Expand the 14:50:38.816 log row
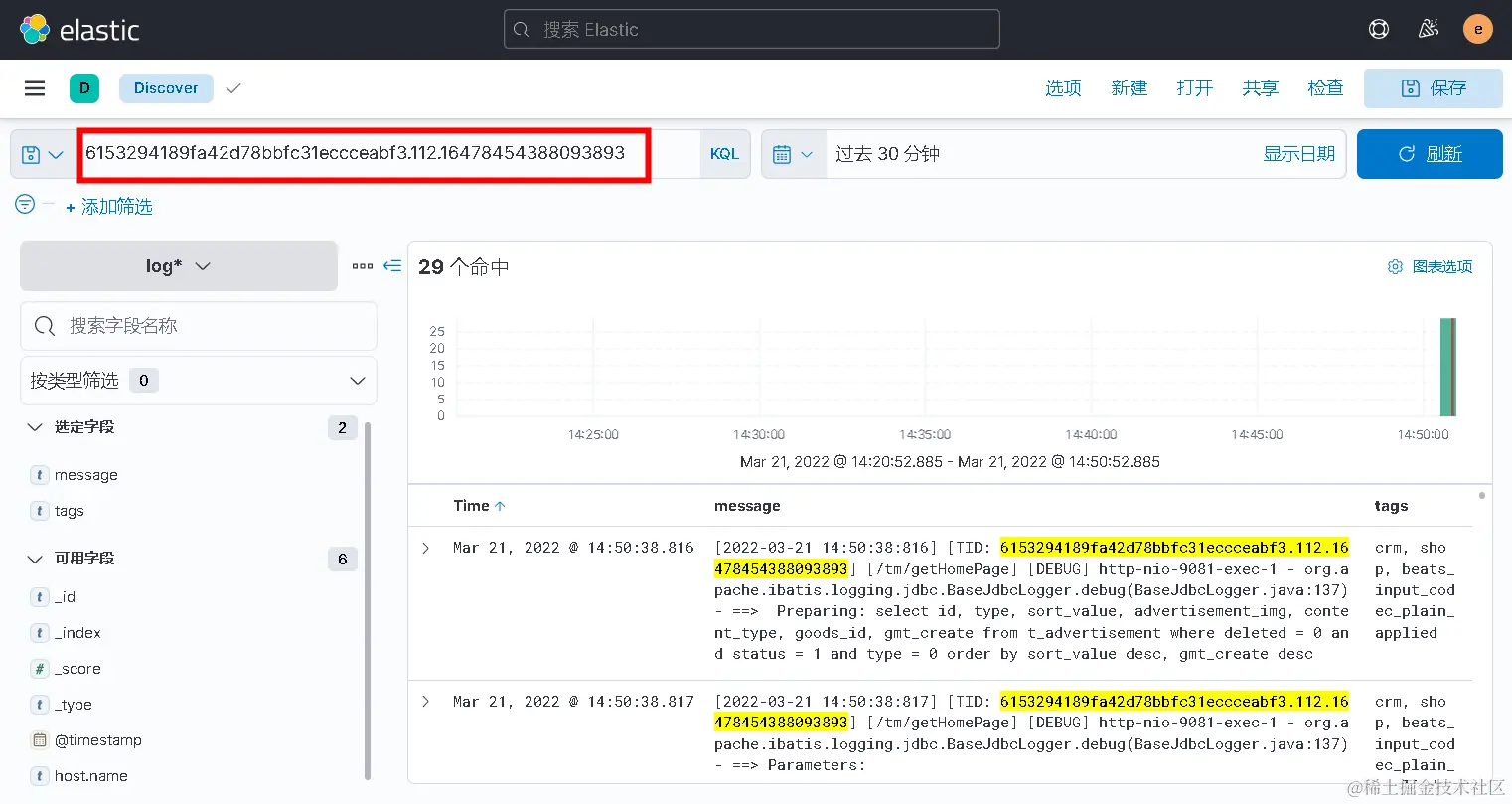This screenshot has width=1512, height=804. pyautogui.click(x=426, y=548)
